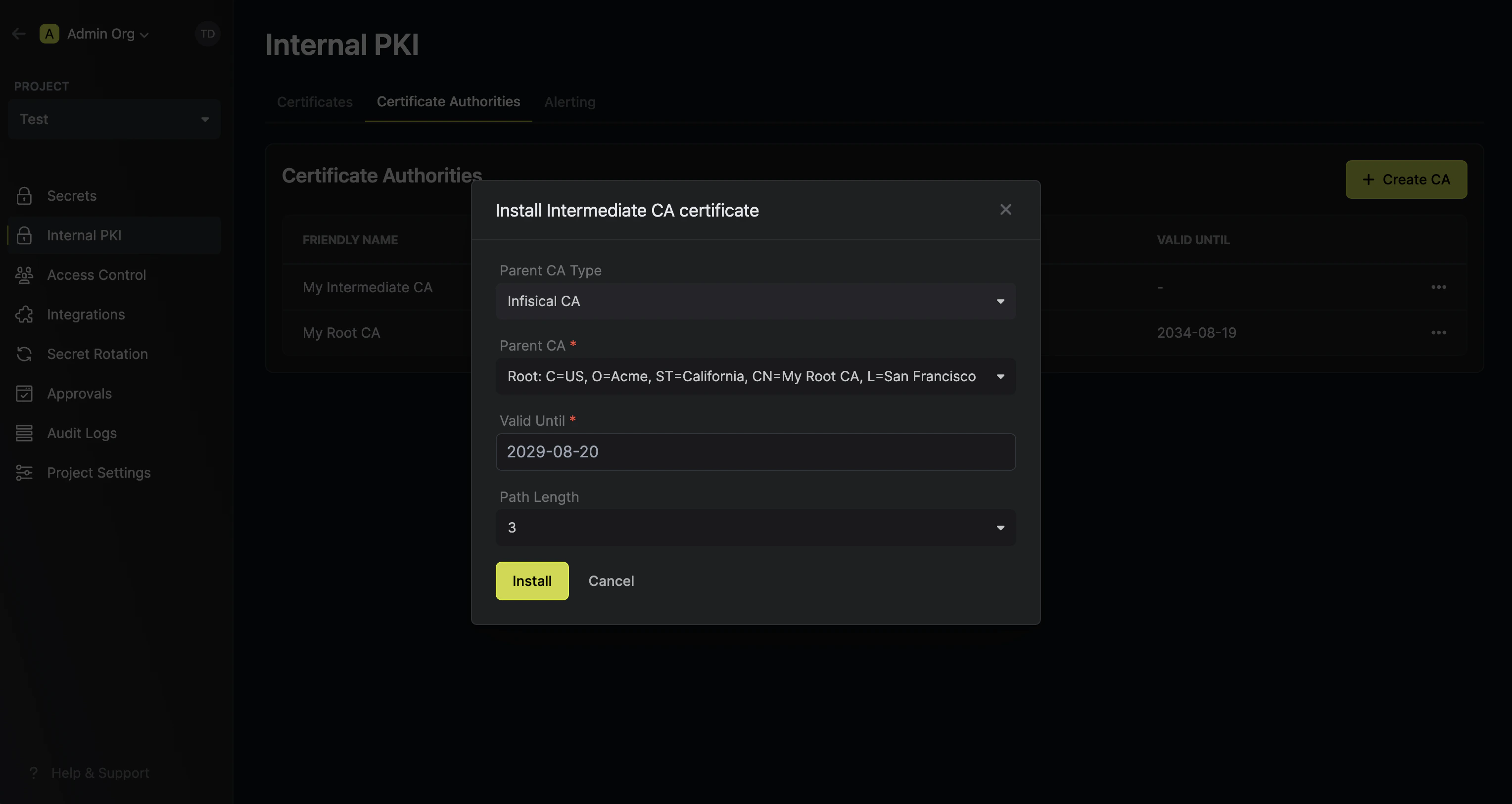1512x804 pixels.
Task: Click the FRIENDLY NAME column header
Action: click(x=350, y=240)
